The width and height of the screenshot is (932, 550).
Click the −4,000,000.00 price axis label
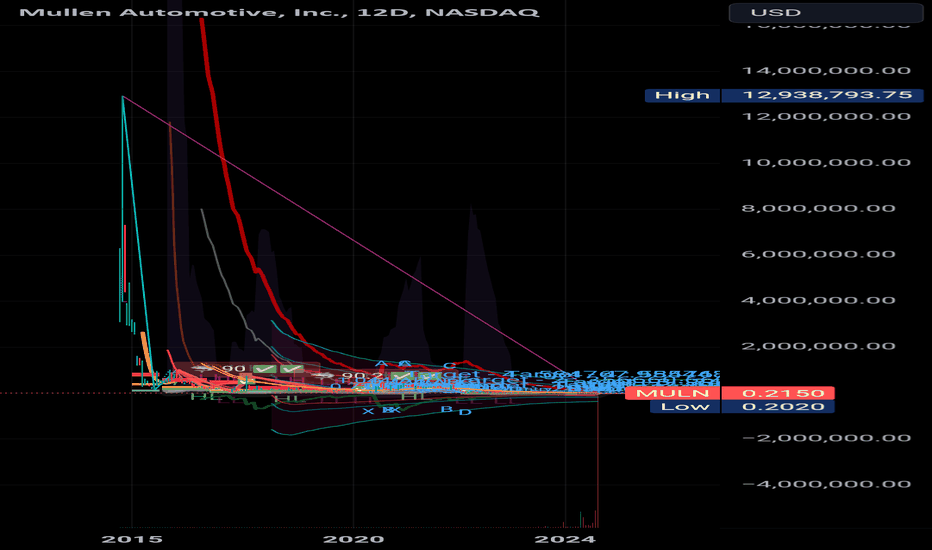[826, 484]
